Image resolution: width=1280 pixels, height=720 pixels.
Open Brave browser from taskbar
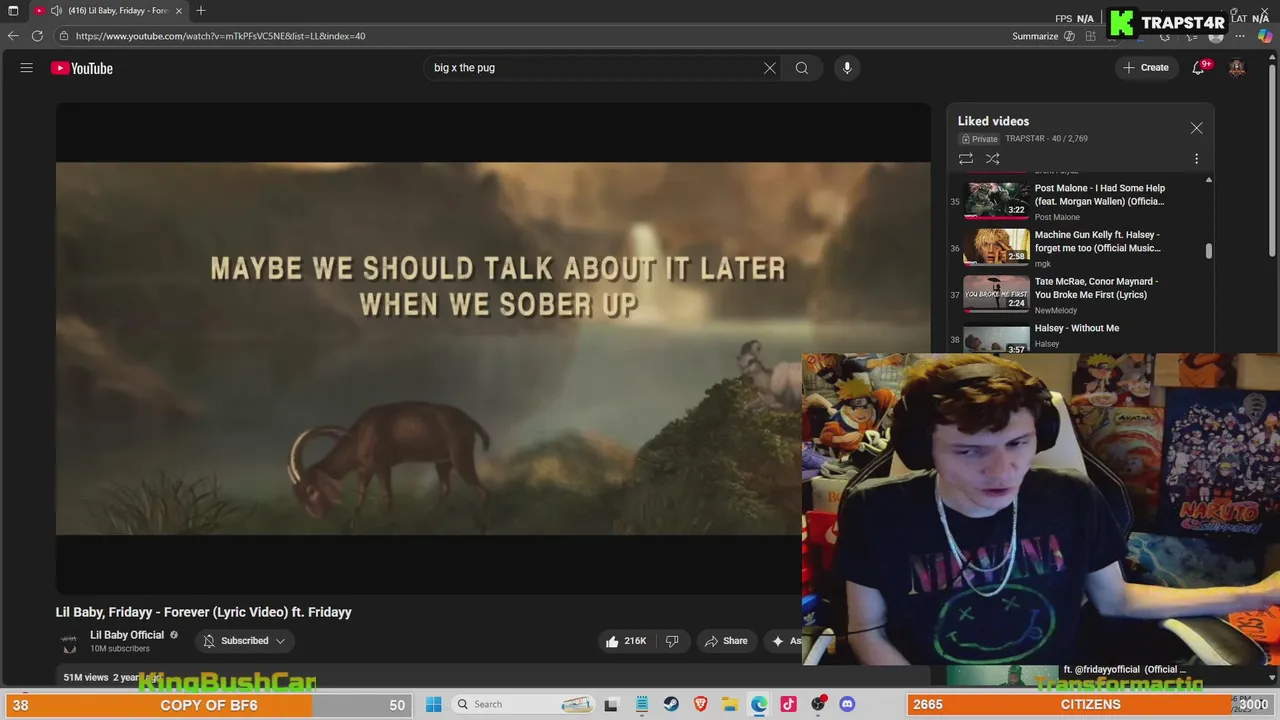click(701, 704)
